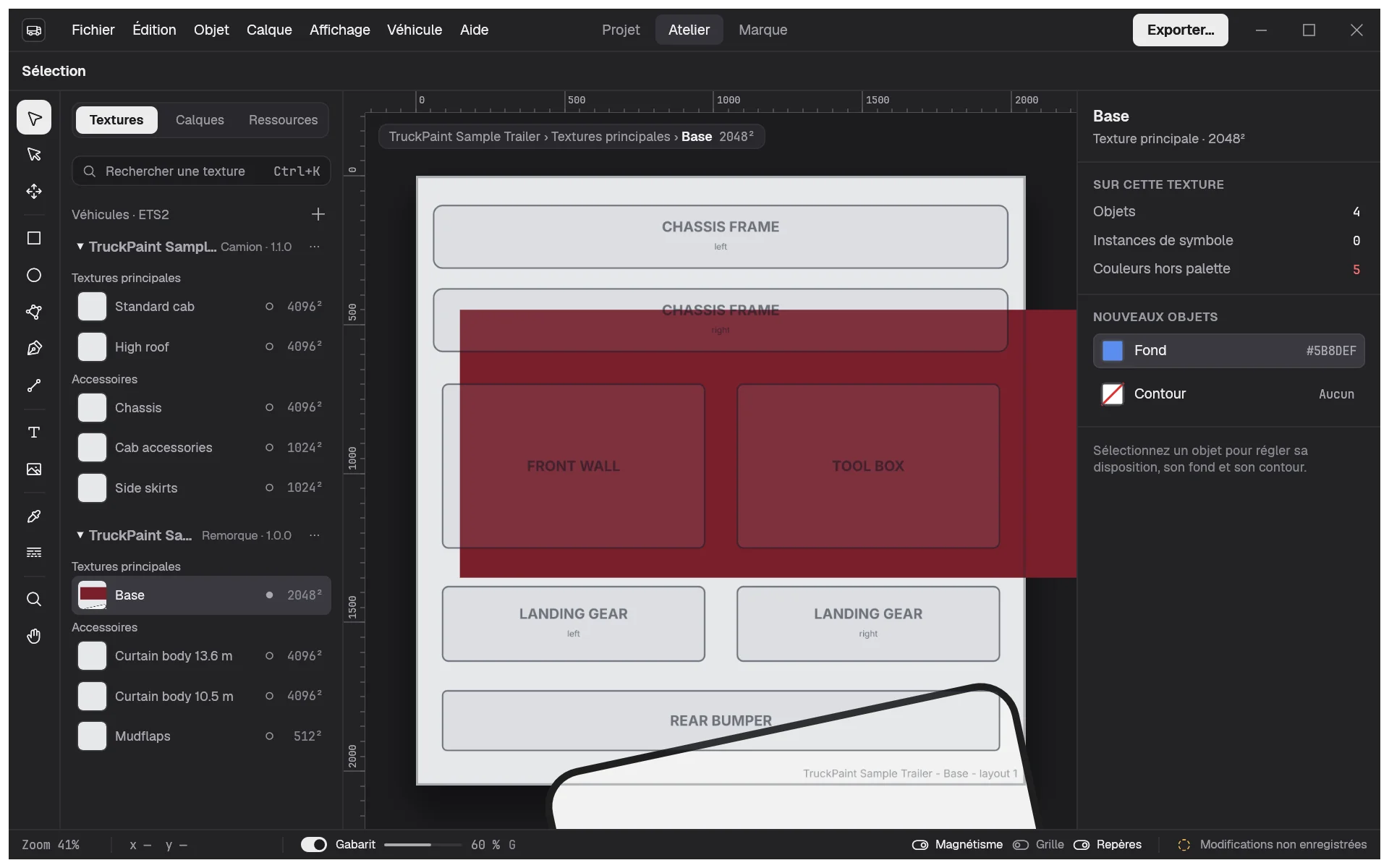Select the Line tool

tap(34, 386)
